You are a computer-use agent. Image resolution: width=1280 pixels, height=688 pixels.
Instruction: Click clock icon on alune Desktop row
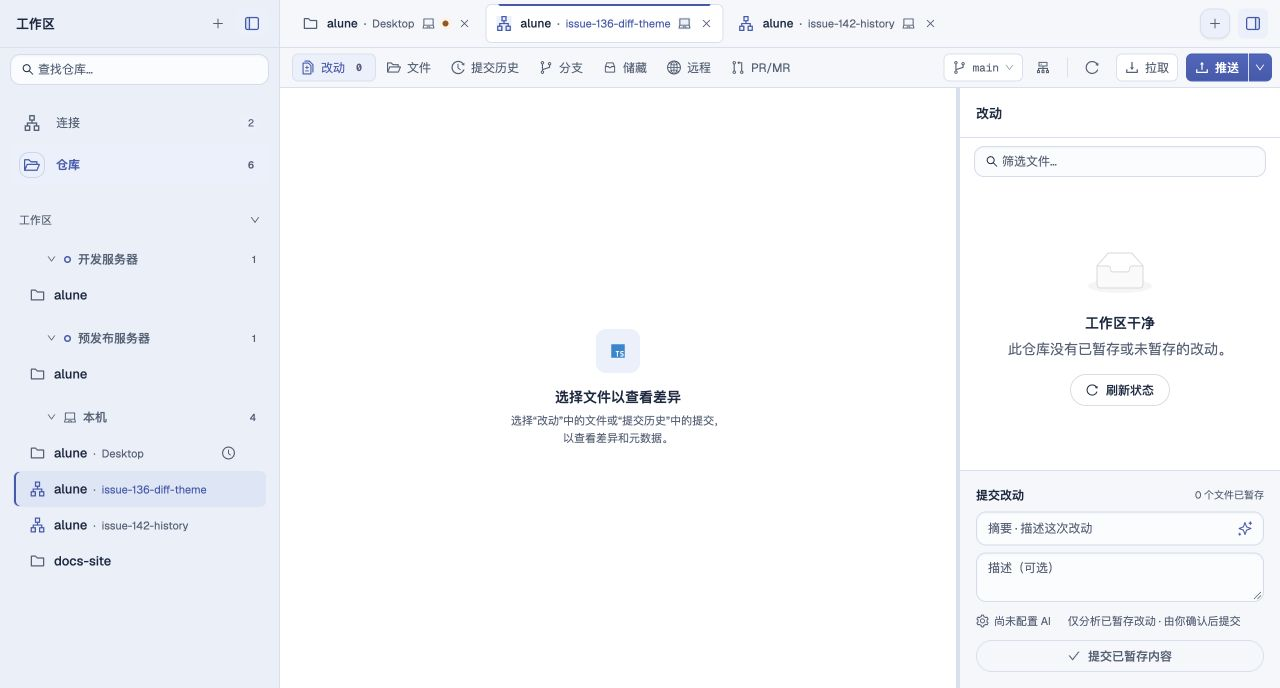pos(228,453)
